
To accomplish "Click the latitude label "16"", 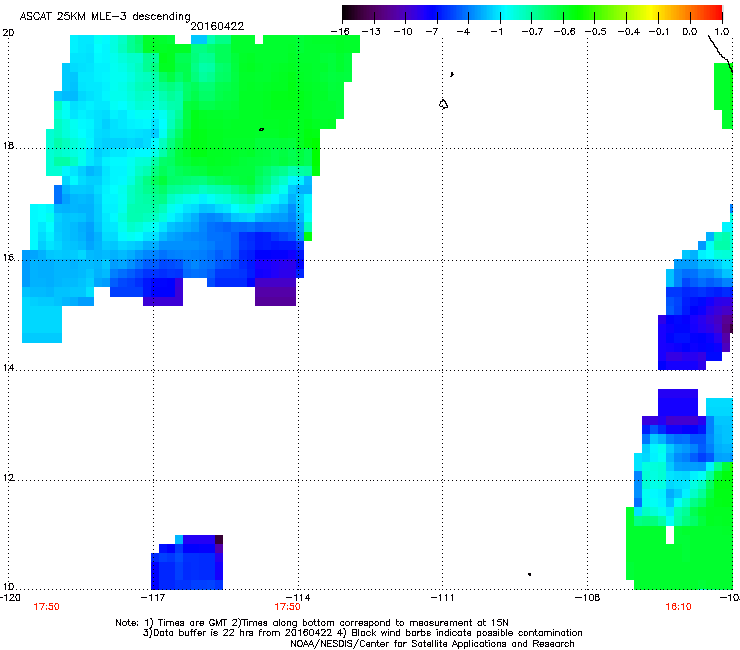I will point(8,258).
